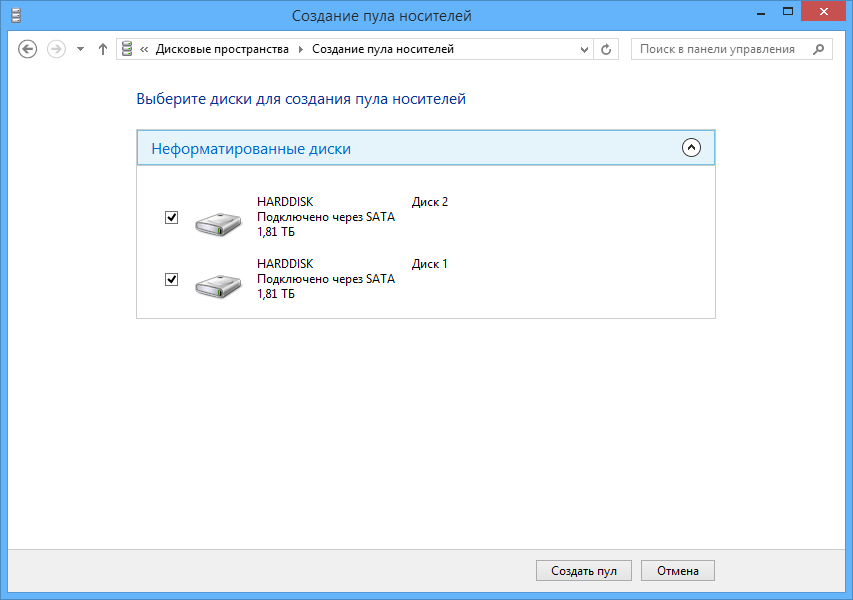Screen dimensions: 853x600
Task: Uncheck the Диск 2 disk checkbox
Action: pos(172,216)
